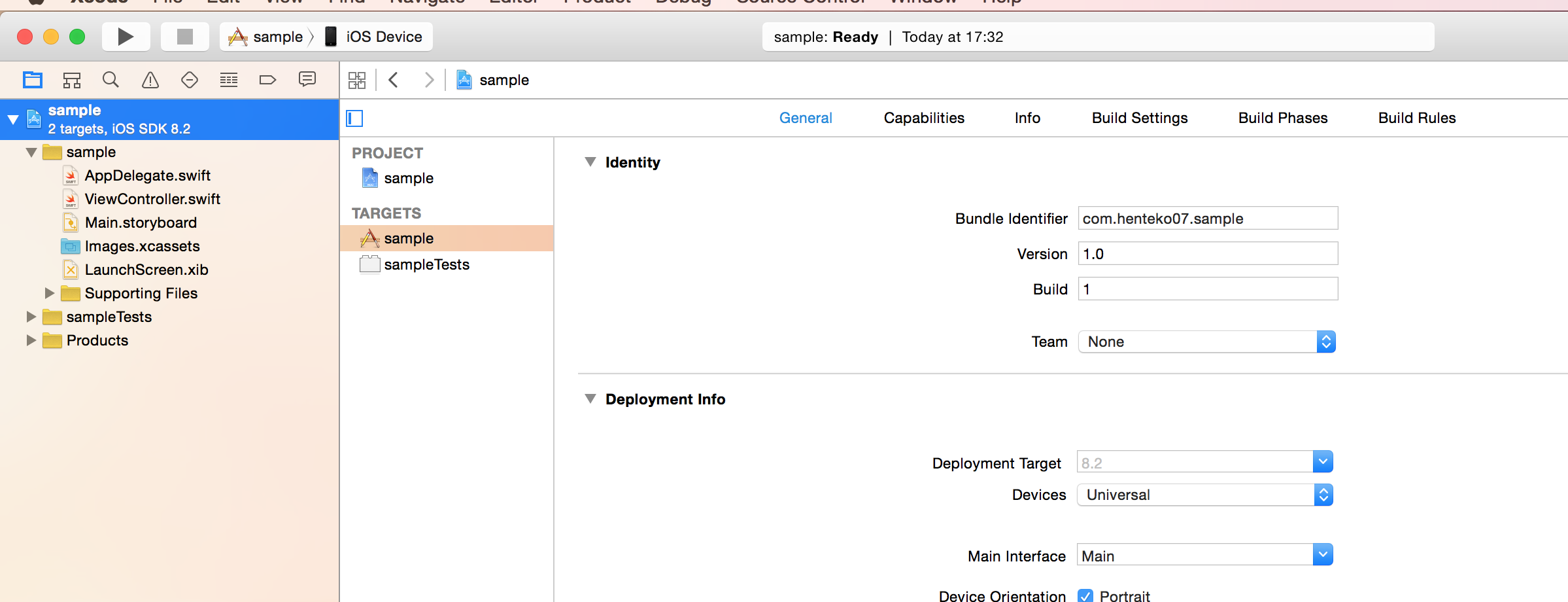Image resolution: width=1568 pixels, height=602 pixels.
Task: Collapse the sample project tree
Action: coord(13,119)
